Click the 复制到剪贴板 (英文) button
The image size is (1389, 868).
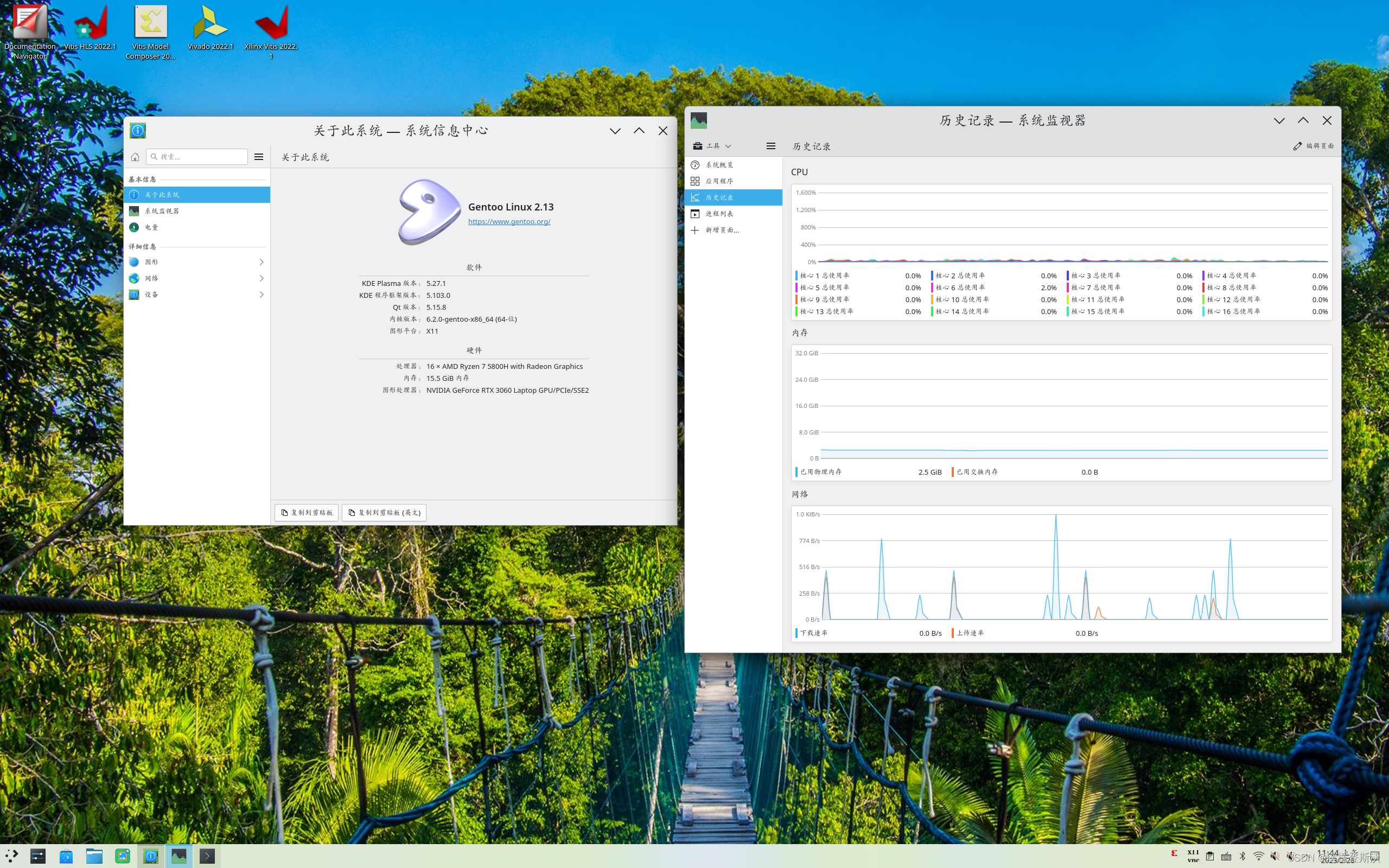[384, 513]
